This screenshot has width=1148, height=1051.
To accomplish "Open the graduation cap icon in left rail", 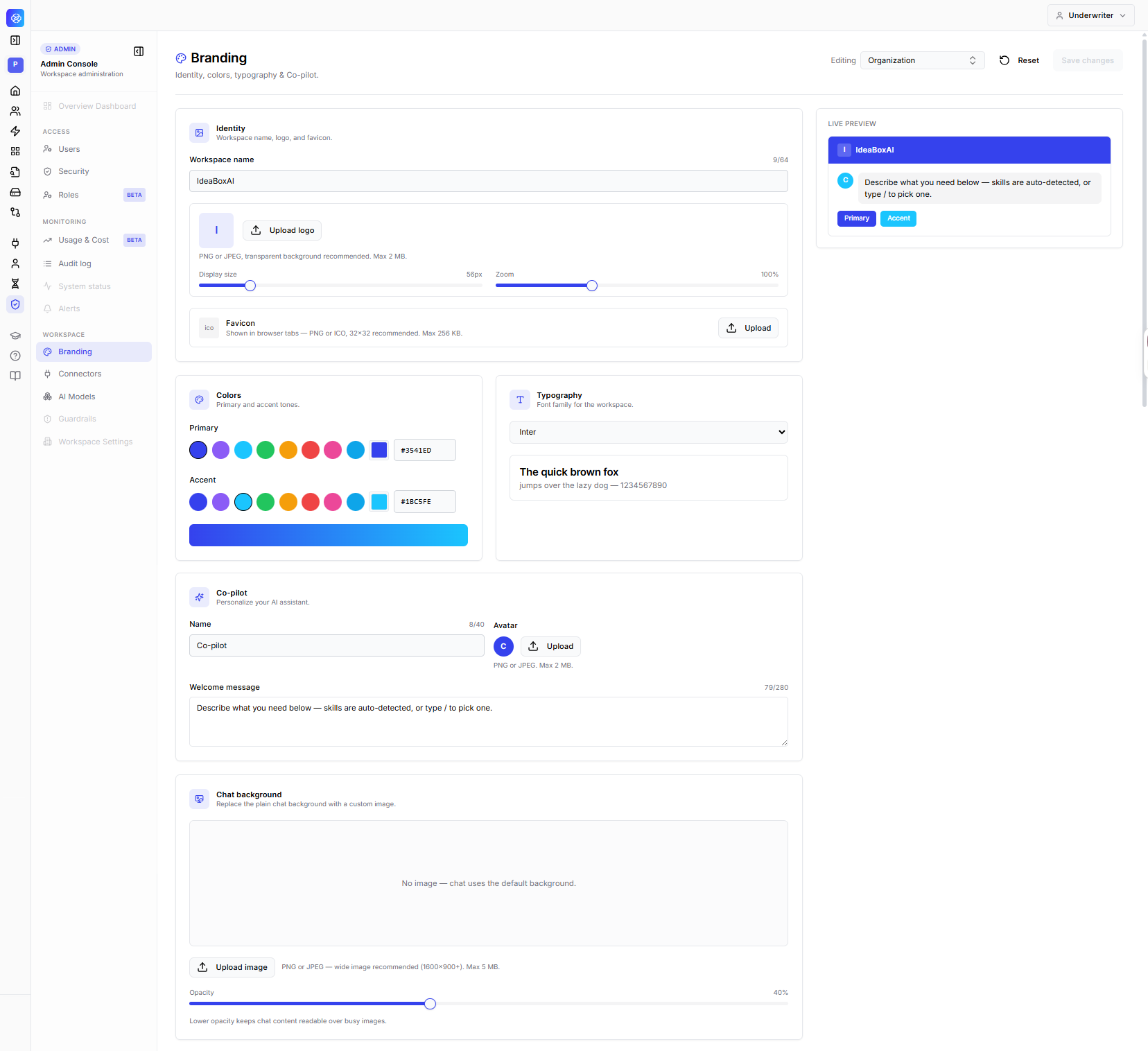I will (x=15, y=336).
